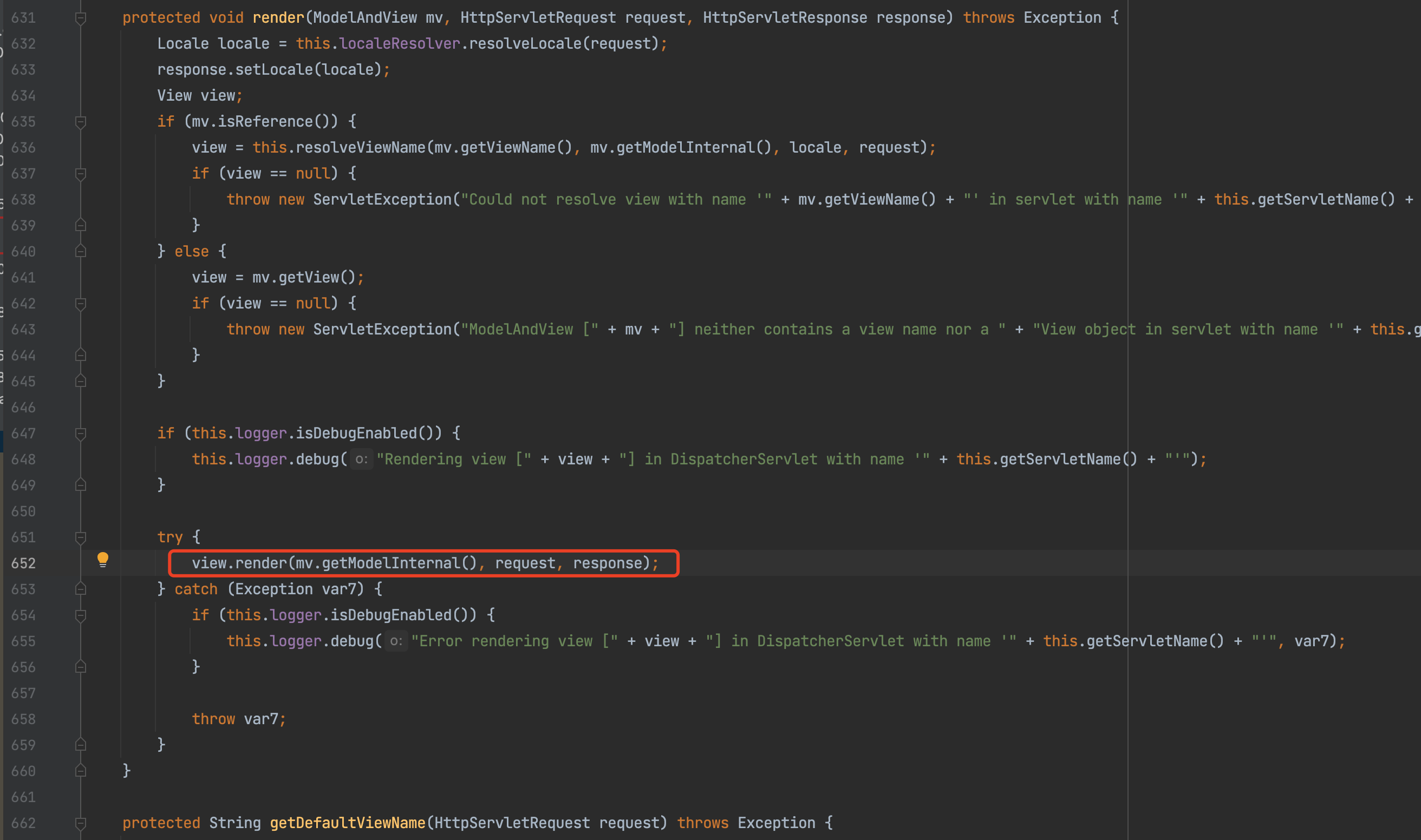Screen dimensions: 1421x840
Task: Click the ServletException class on line 638
Action: pyautogui.click(x=382, y=199)
